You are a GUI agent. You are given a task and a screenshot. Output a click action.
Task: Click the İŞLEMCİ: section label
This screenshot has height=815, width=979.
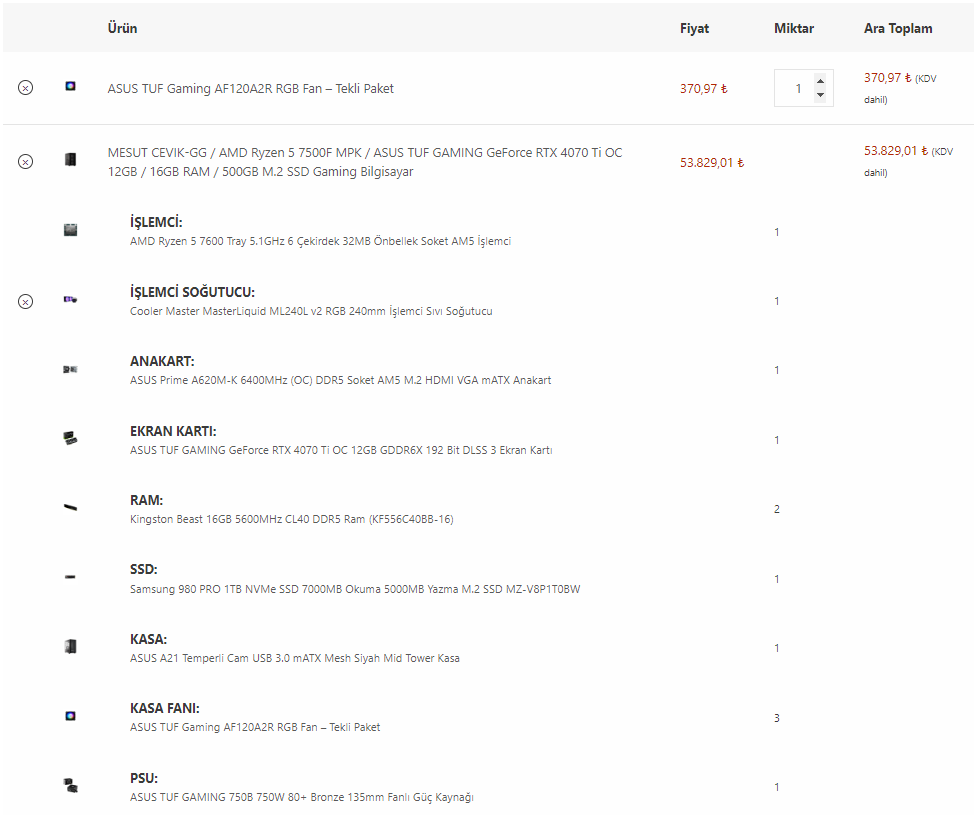(156, 222)
